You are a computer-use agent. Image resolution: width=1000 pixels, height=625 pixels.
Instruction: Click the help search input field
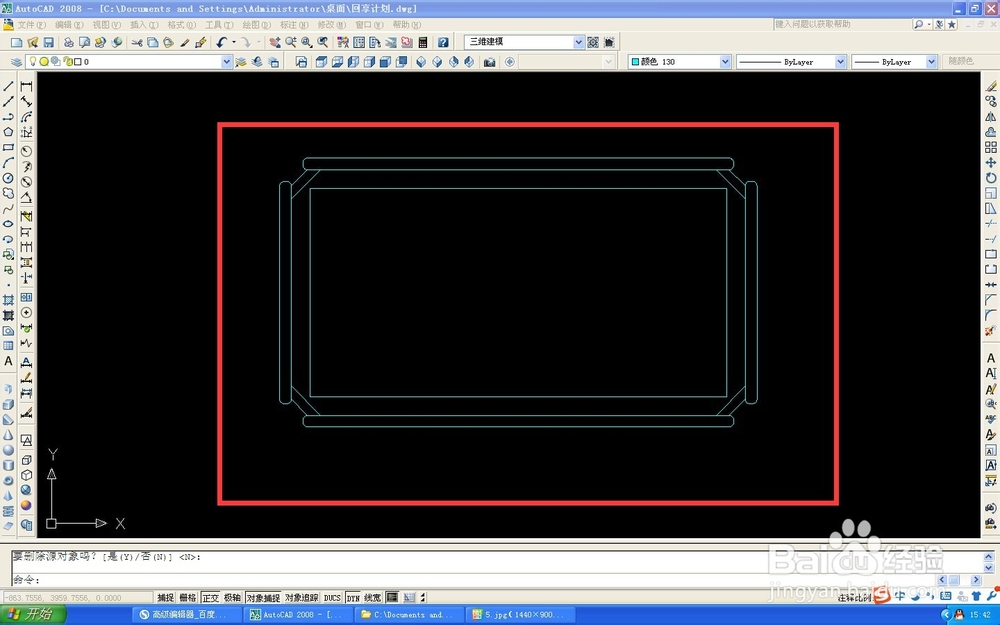pyautogui.click(x=842, y=24)
